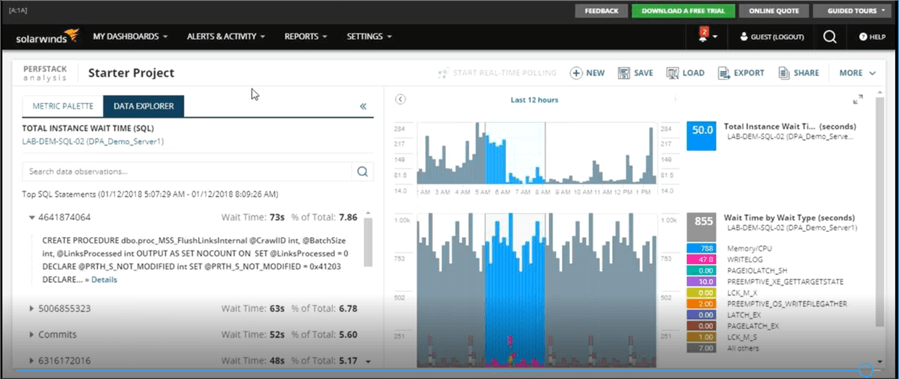
Task: Open the Help icon
Action: coord(862,37)
